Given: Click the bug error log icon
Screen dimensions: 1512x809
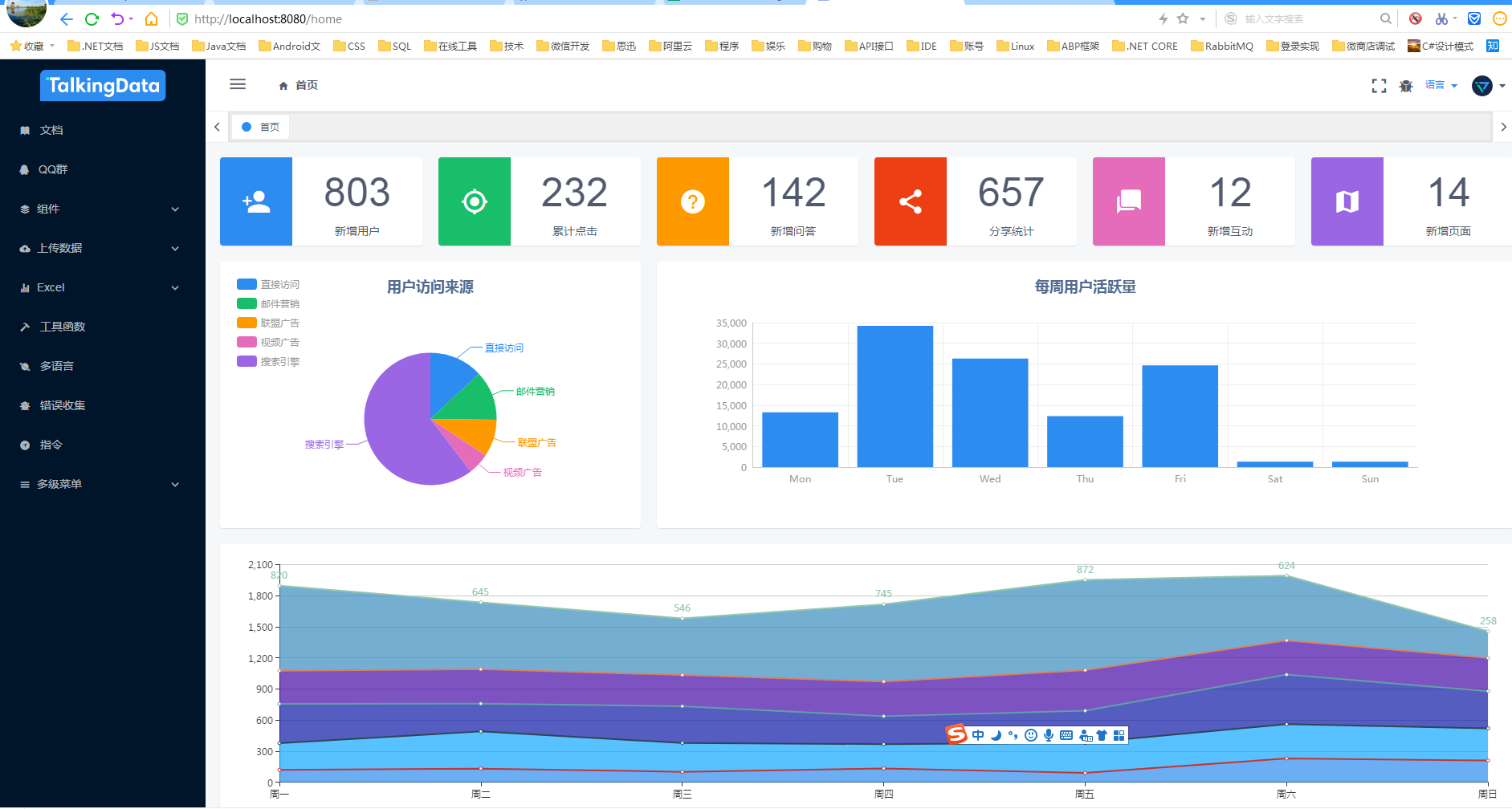Looking at the screenshot, I should tap(1406, 86).
